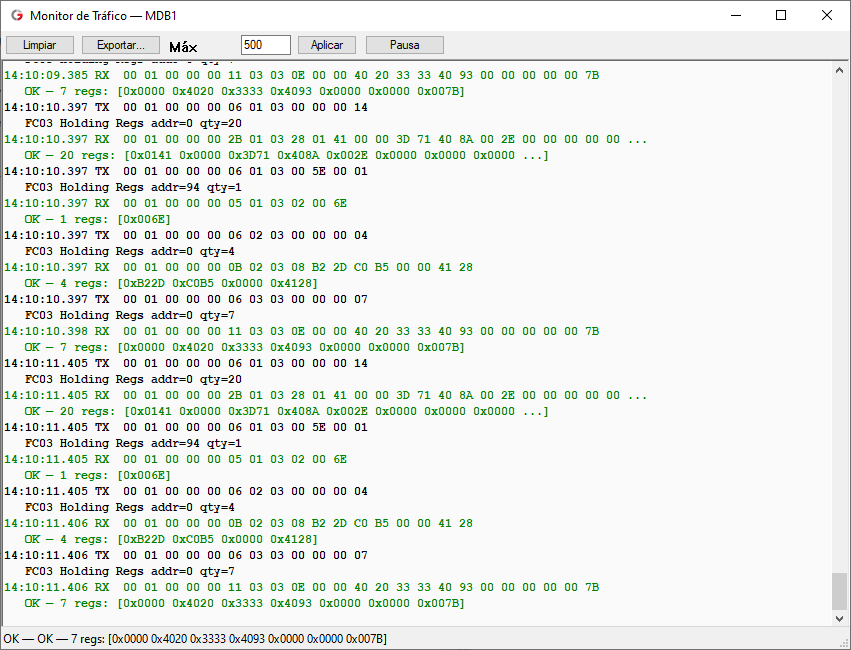851x650 pixels.
Task: Select 14:10:10.397 TX line ending 00 00 04
Action: click(x=186, y=235)
